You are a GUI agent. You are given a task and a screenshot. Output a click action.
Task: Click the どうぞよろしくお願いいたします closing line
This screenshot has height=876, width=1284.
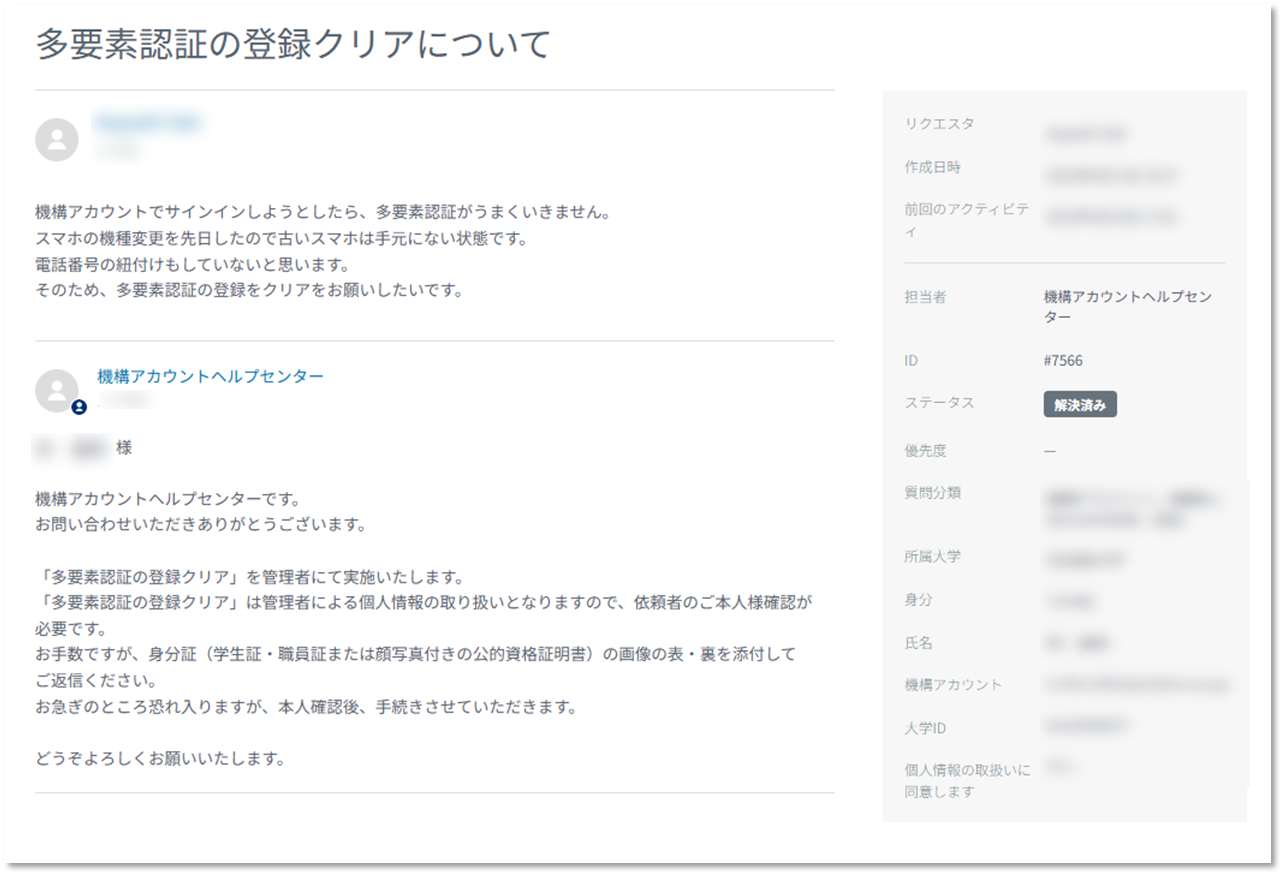click(x=160, y=758)
